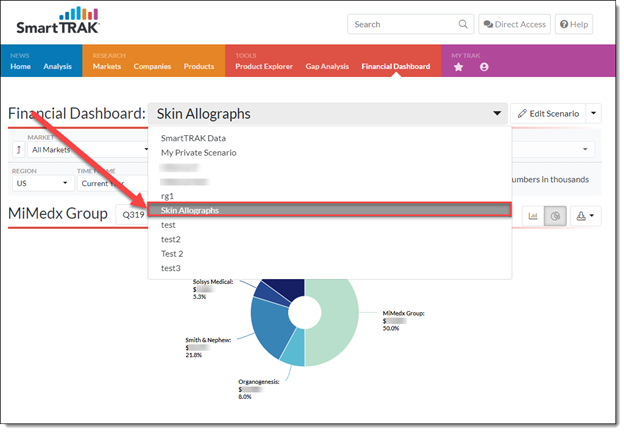624x432 pixels.
Task: Select the test2 scenario entry
Action: tap(330, 239)
